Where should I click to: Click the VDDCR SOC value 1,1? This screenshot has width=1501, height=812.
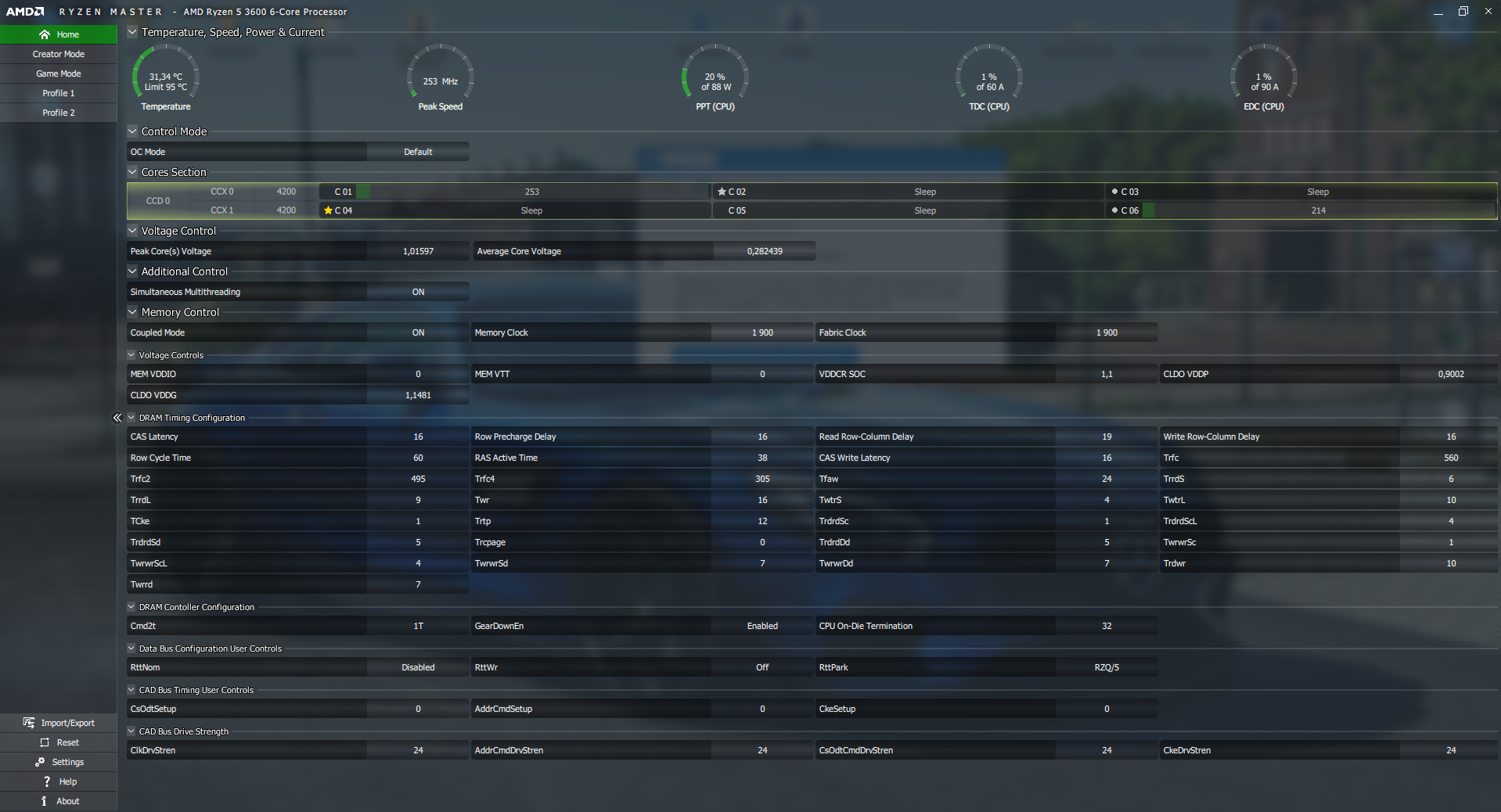1107,374
